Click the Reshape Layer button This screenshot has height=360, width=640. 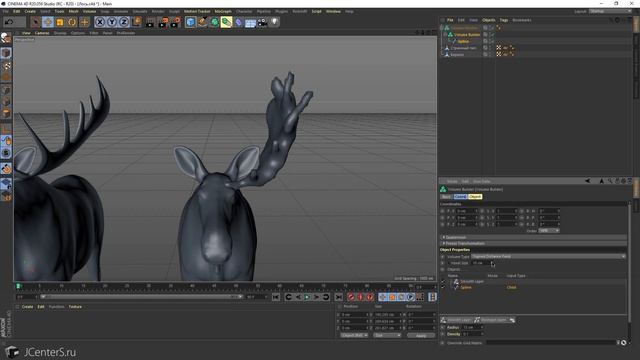pyautogui.click(x=490, y=320)
